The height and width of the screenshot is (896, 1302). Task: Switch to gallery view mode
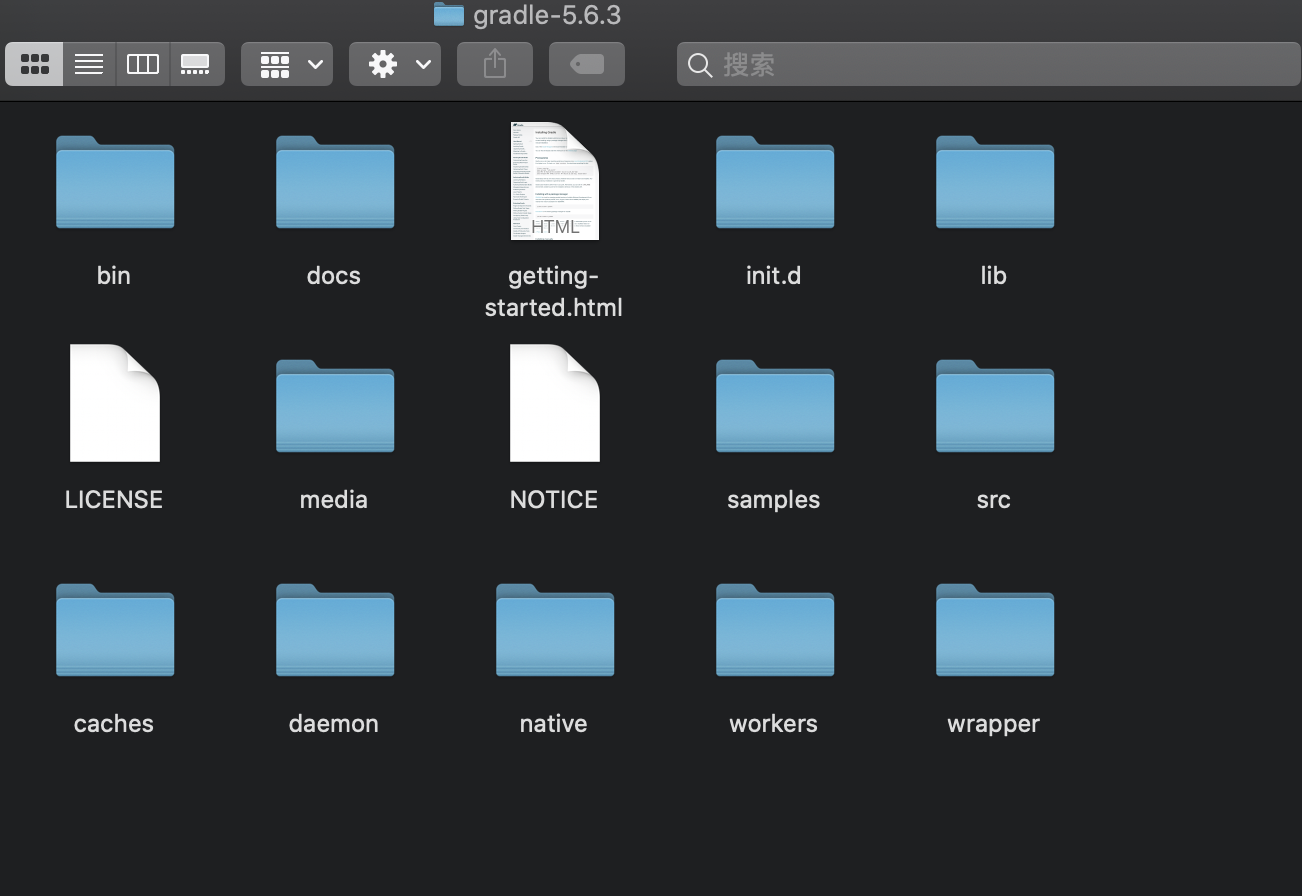pyautogui.click(x=196, y=64)
